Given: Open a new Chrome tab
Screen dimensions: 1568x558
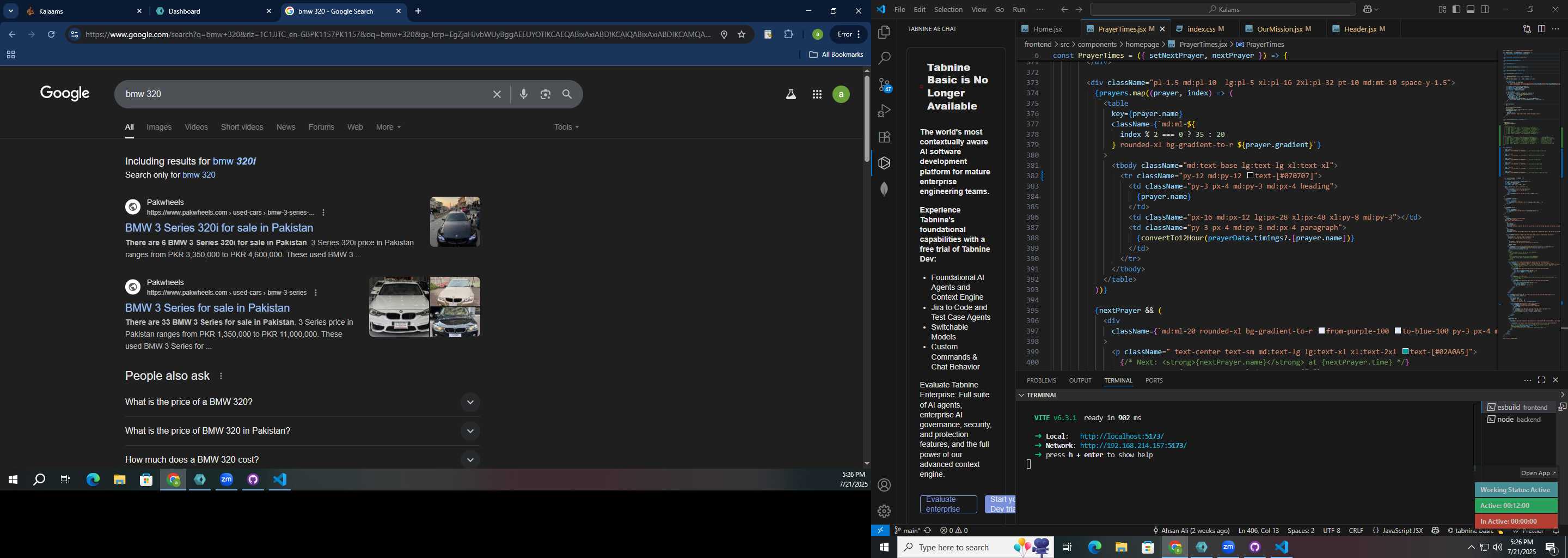Looking at the screenshot, I should (418, 11).
